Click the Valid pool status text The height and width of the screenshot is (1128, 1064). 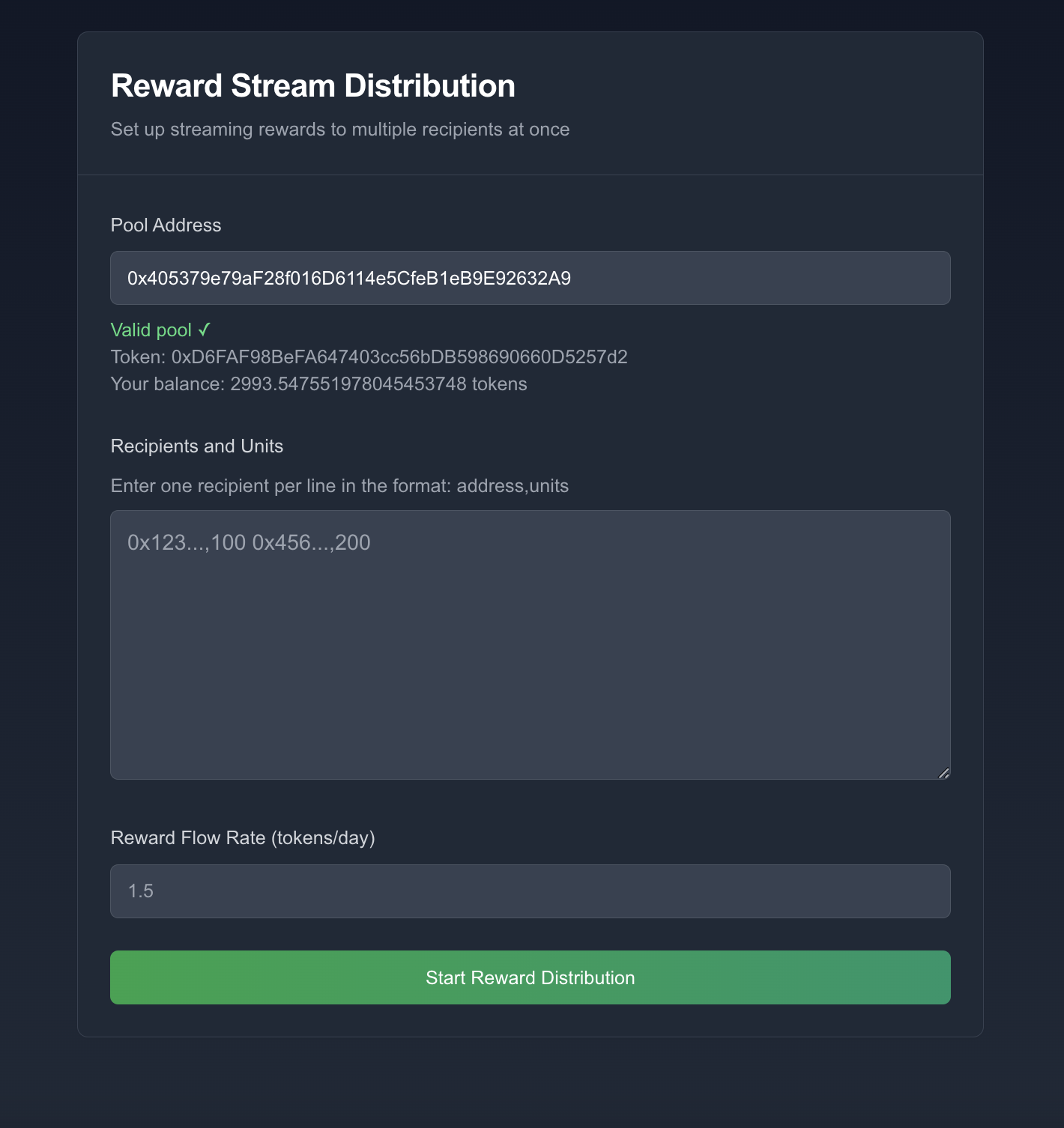click(x=152, y=330)
